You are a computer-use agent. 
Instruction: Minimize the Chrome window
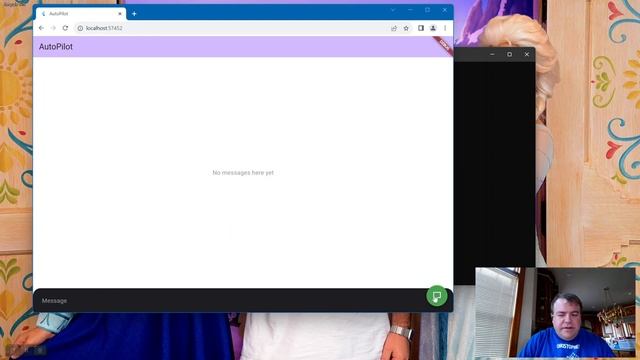[410, 10]
